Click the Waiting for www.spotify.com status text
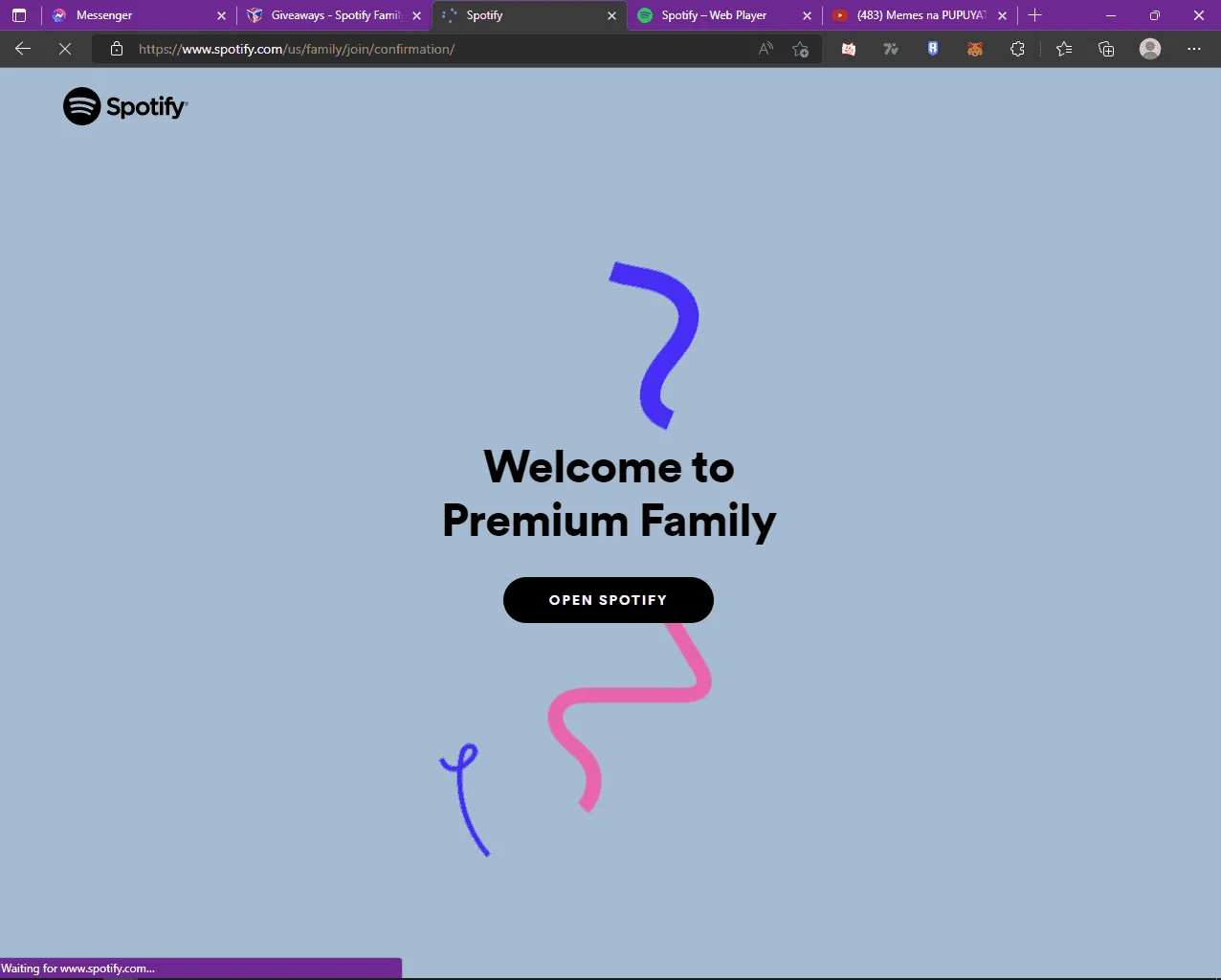1221x980 pixels. (x=78, y=969)
